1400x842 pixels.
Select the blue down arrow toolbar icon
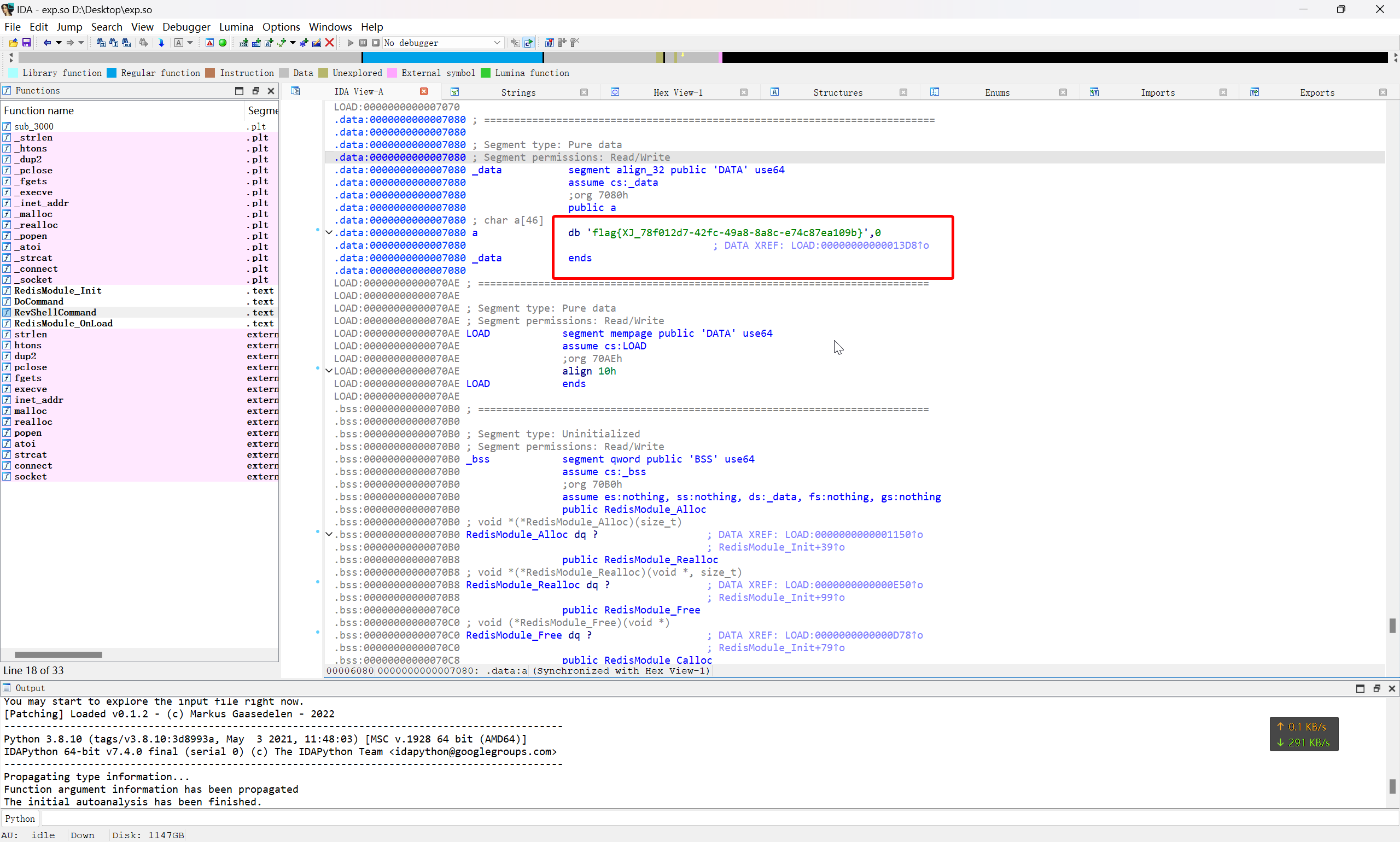point(161,43)
